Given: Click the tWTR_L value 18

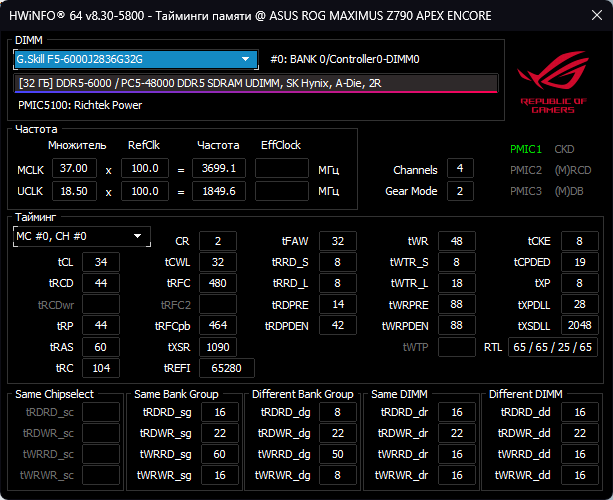Looking at the screenshot, I should (x=457, y=283).
